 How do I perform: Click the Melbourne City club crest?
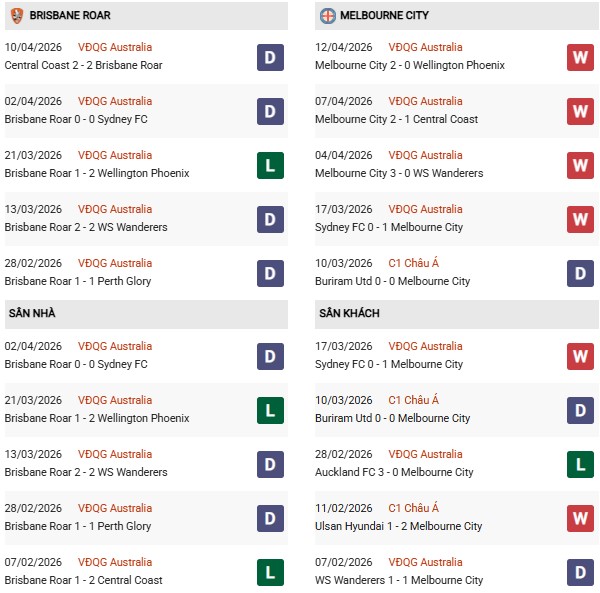(x=327, y=16)
